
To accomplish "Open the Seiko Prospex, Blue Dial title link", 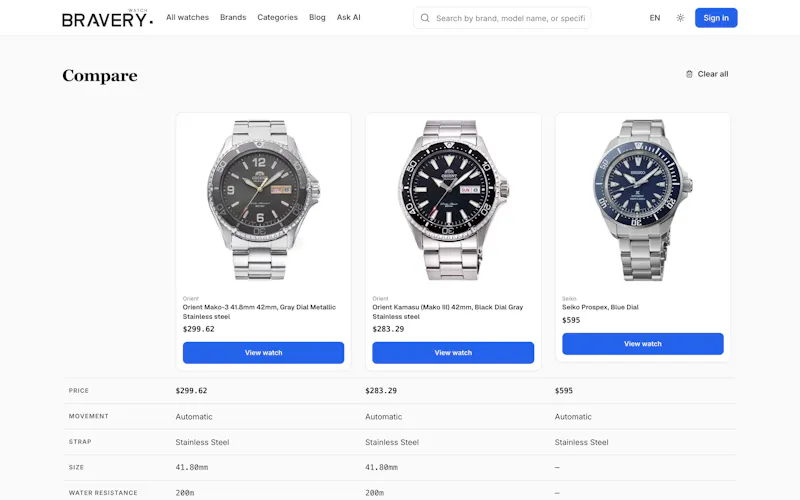I will [x=600, y=307].
